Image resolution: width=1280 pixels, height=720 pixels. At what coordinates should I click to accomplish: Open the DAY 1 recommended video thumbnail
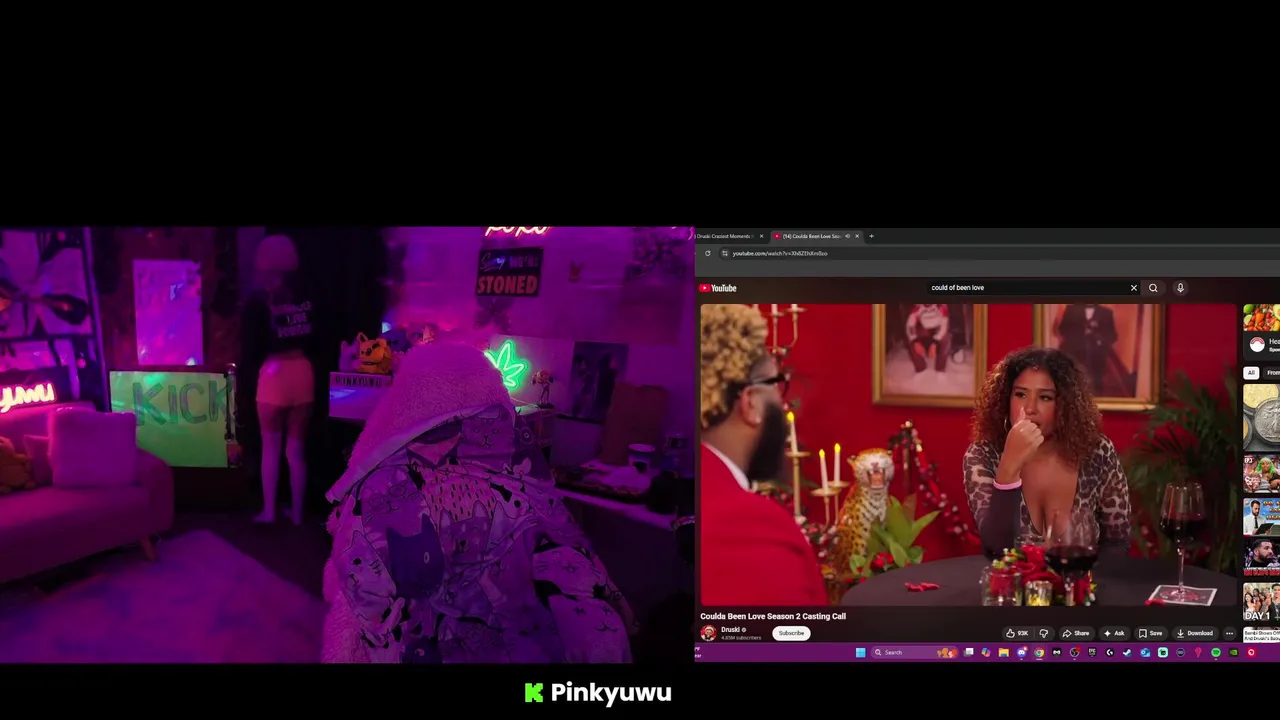1262,602
